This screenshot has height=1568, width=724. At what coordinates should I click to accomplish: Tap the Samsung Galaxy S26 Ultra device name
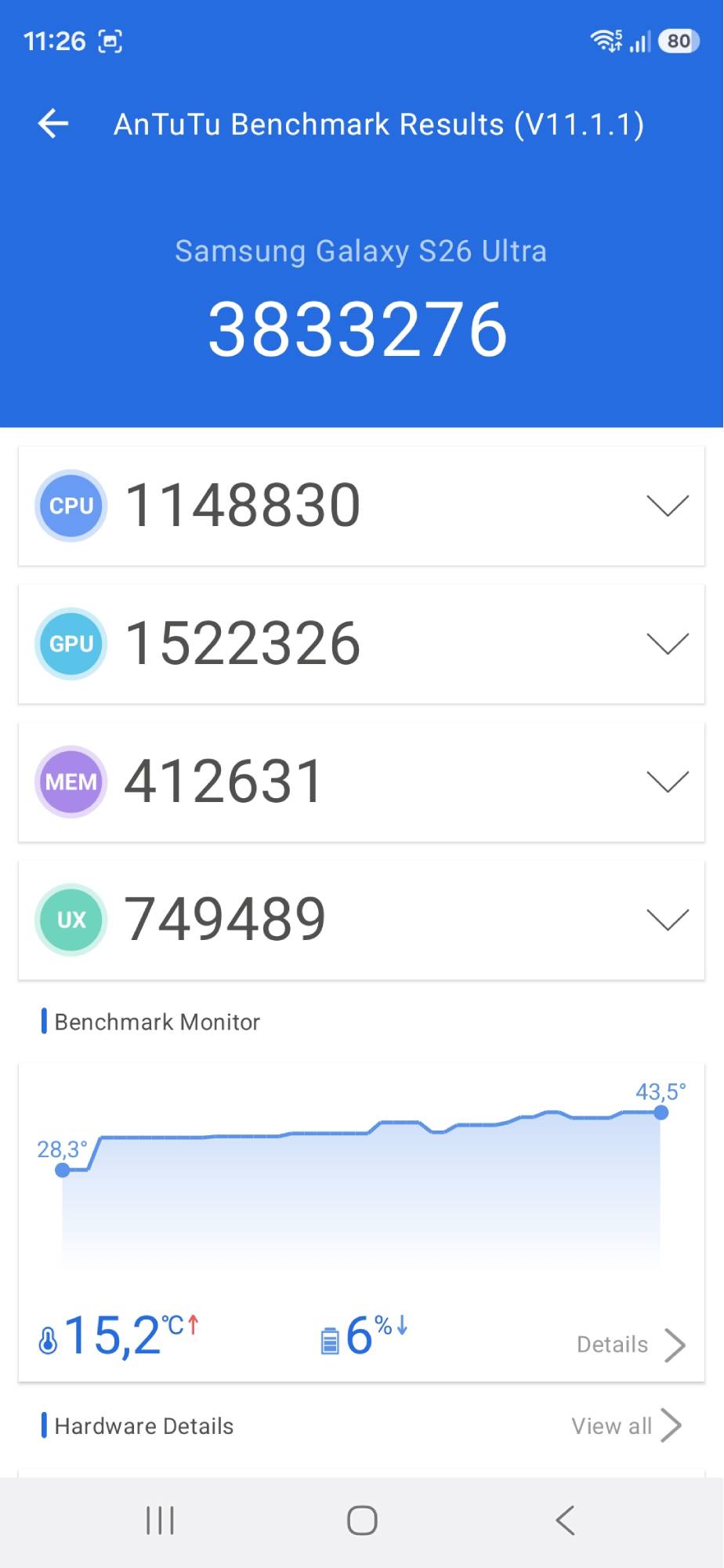(x=360, y=251)
